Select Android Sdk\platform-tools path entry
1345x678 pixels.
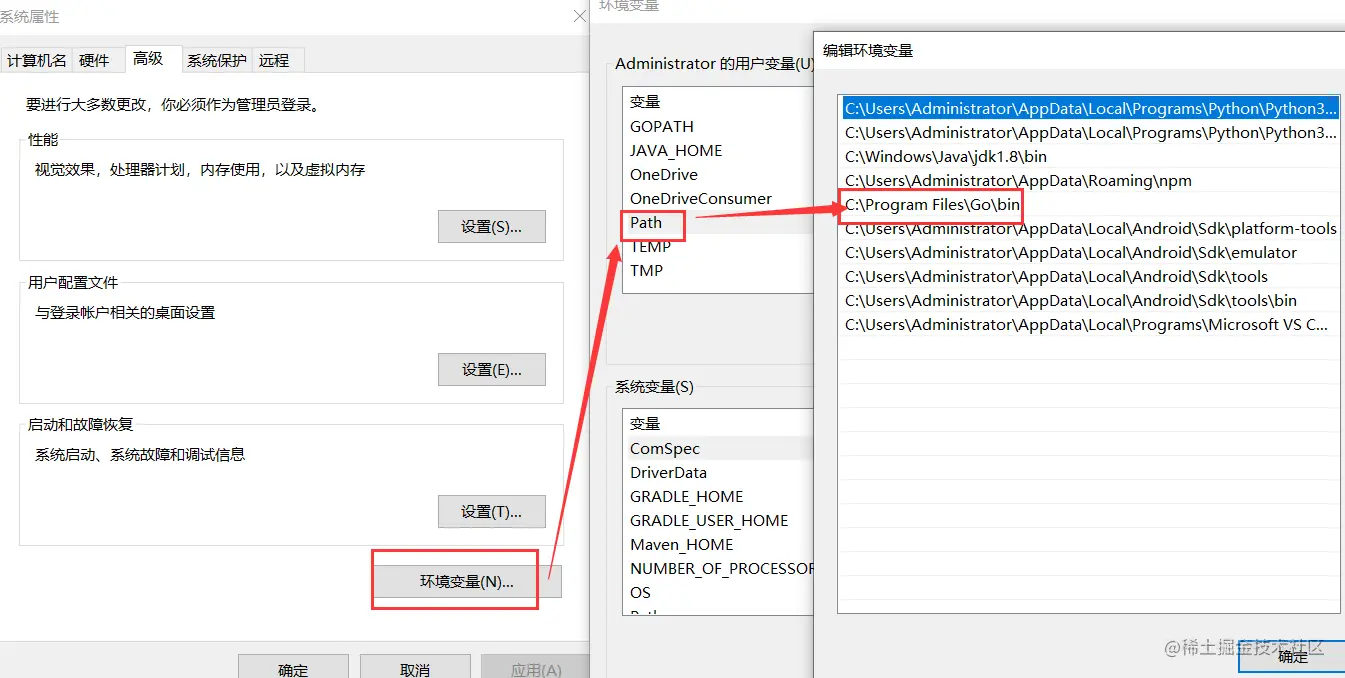[x=1089, y=228]
